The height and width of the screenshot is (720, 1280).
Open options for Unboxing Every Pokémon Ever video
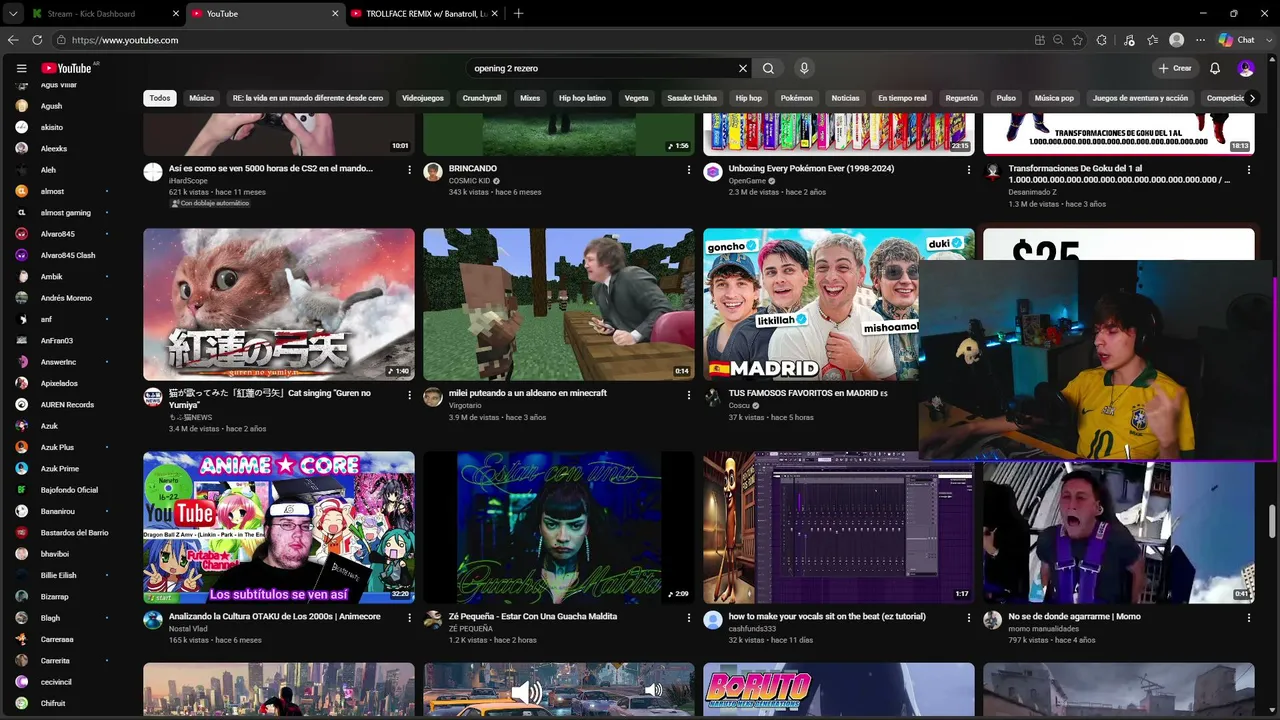968,169
